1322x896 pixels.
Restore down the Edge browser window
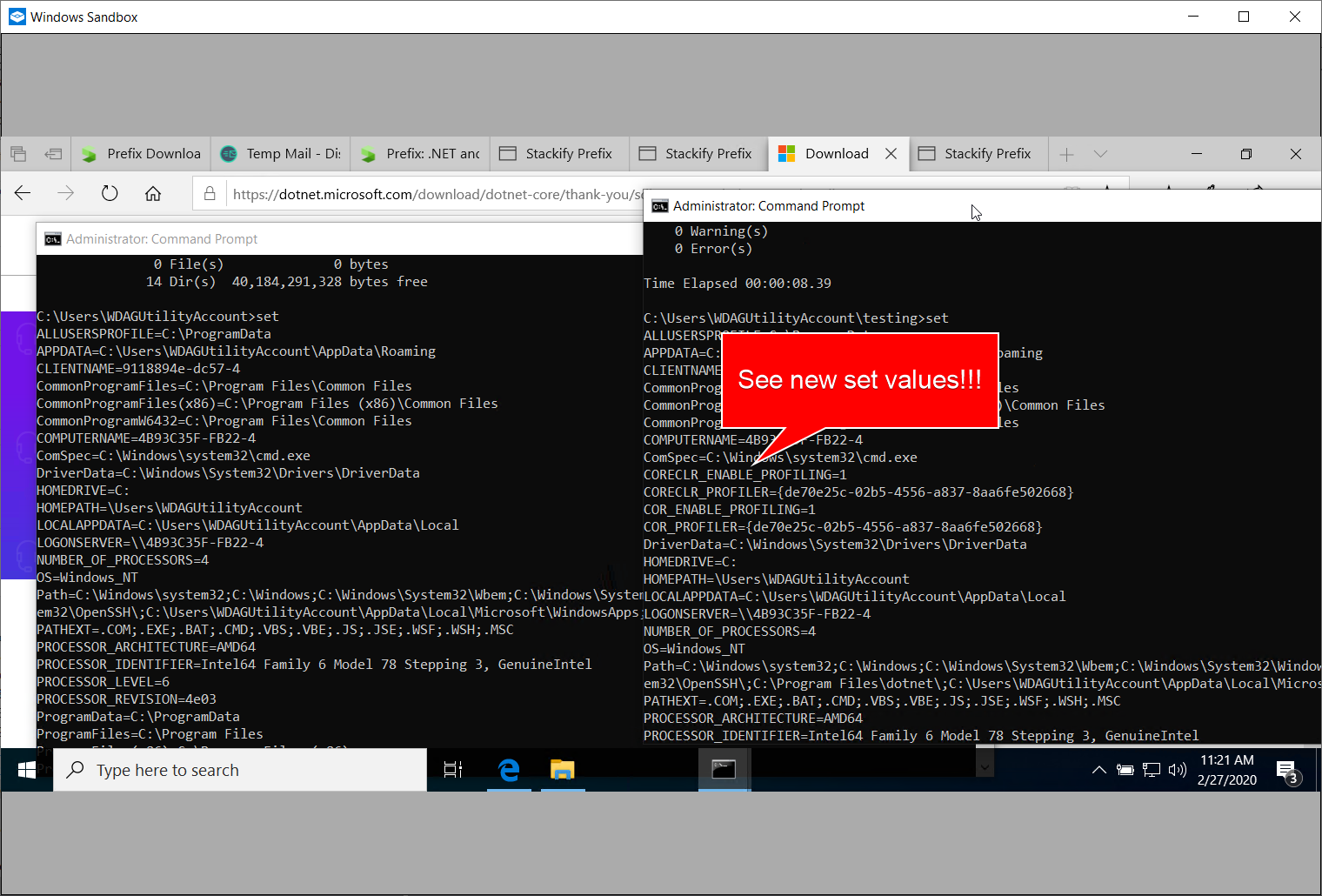1245,154
